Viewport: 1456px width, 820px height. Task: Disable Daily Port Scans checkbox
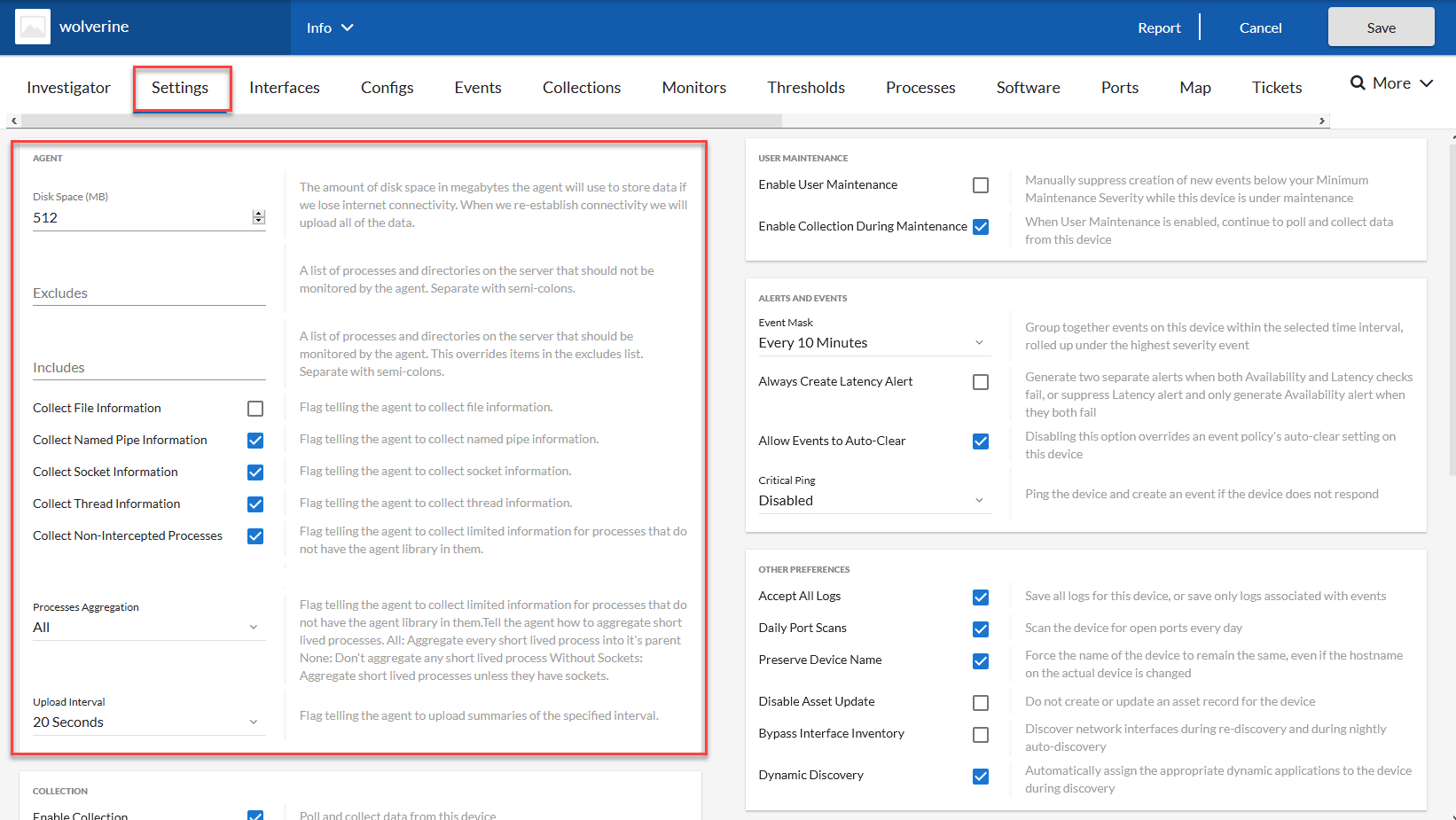click(x=981, y=629)
